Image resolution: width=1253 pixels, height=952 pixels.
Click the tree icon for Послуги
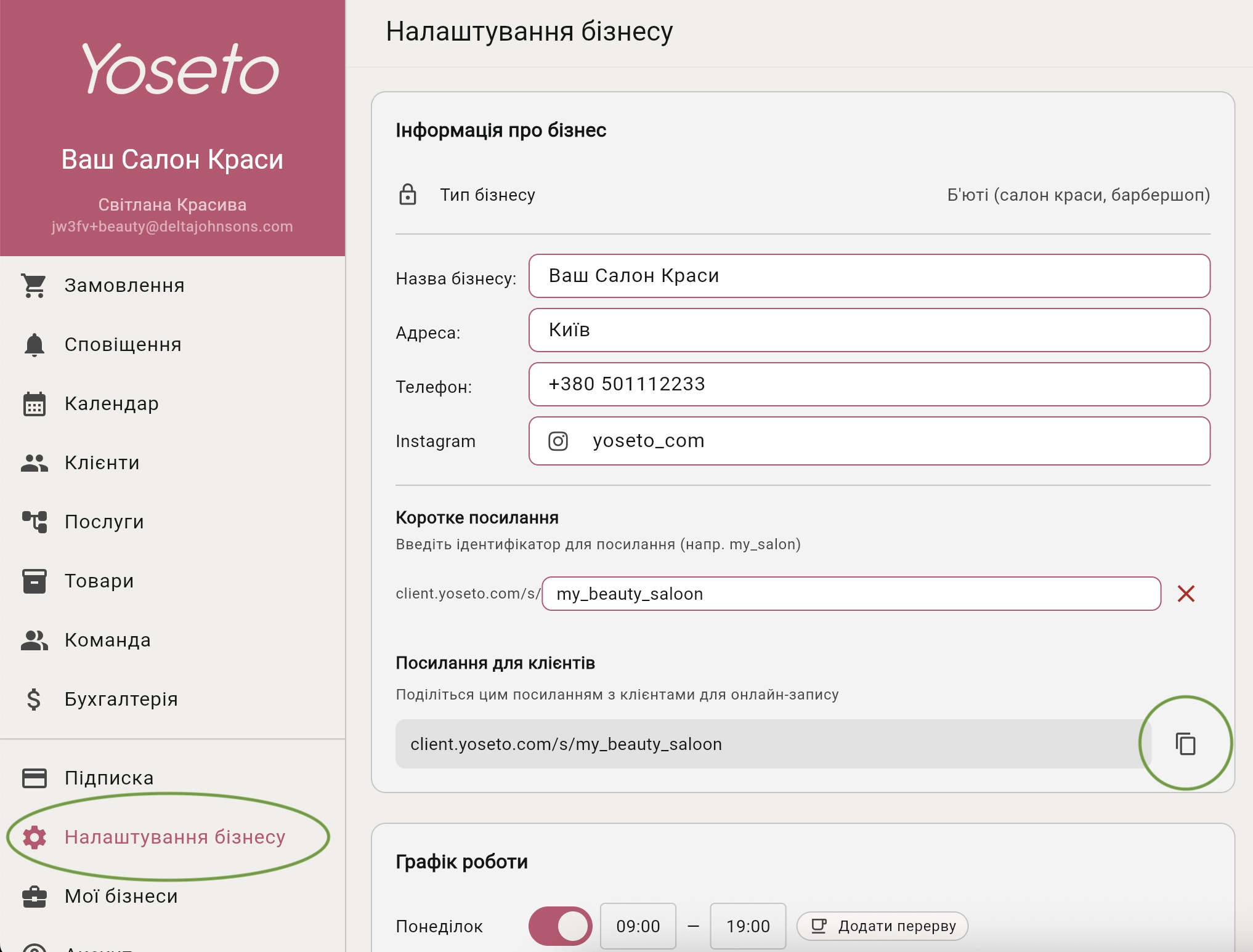coord(34,522)
